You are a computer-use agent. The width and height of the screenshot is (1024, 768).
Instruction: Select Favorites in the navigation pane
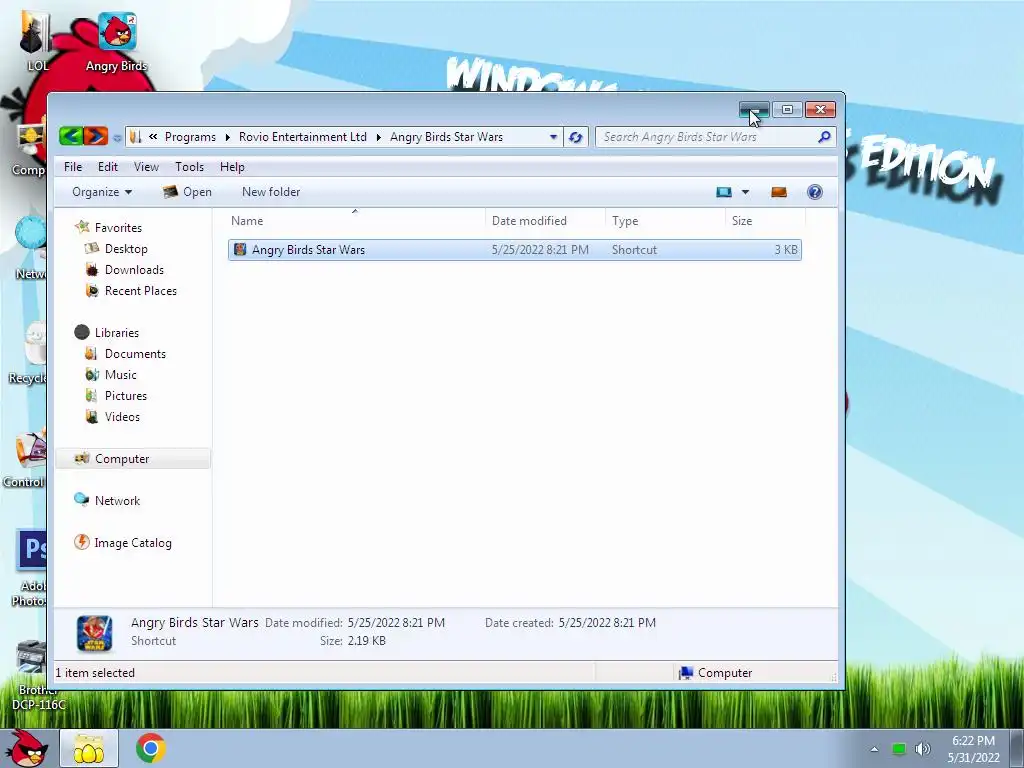(118, 227)
